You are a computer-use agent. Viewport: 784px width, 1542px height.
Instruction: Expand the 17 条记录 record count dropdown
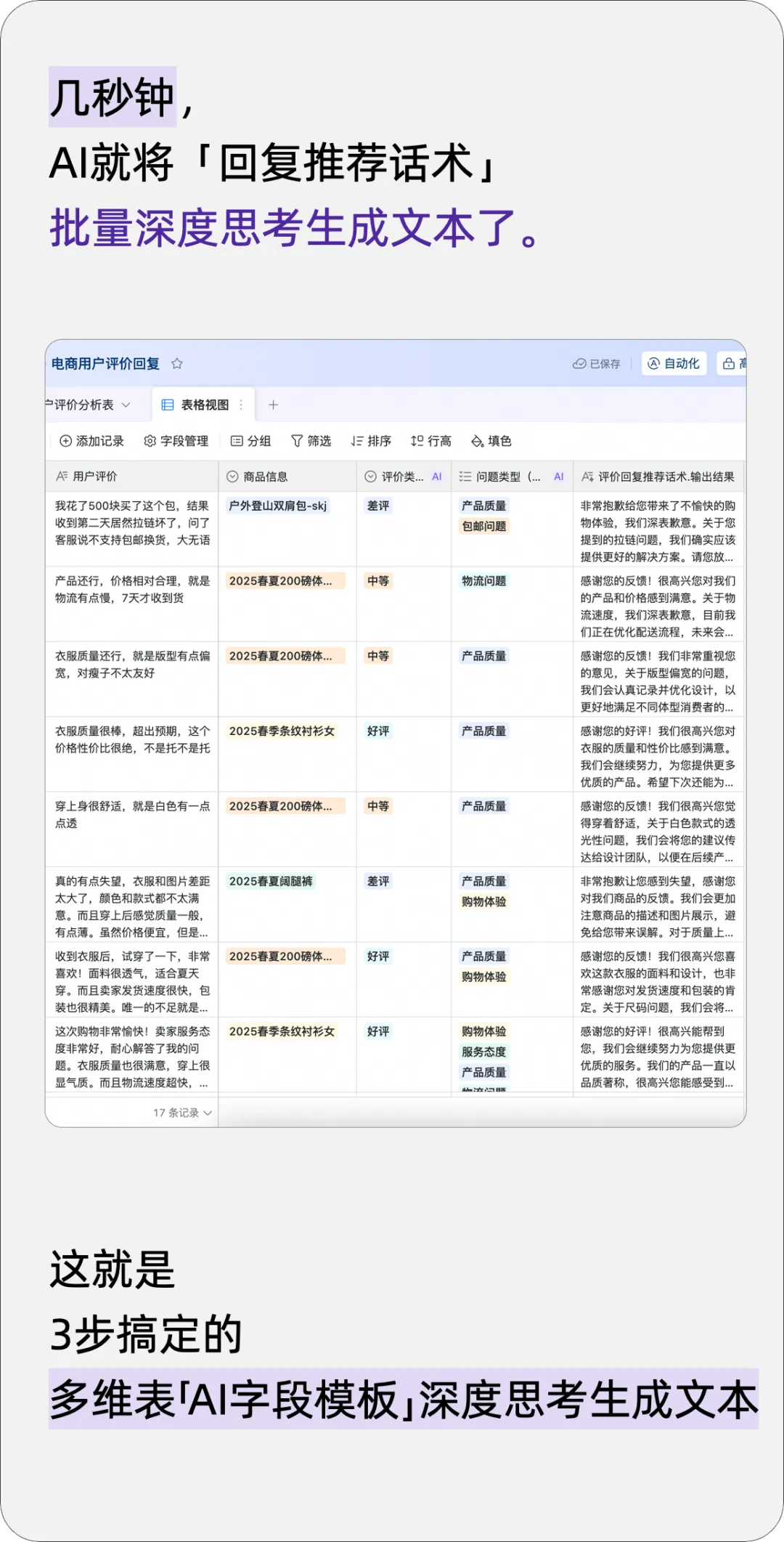click(x=182, y=1113)
